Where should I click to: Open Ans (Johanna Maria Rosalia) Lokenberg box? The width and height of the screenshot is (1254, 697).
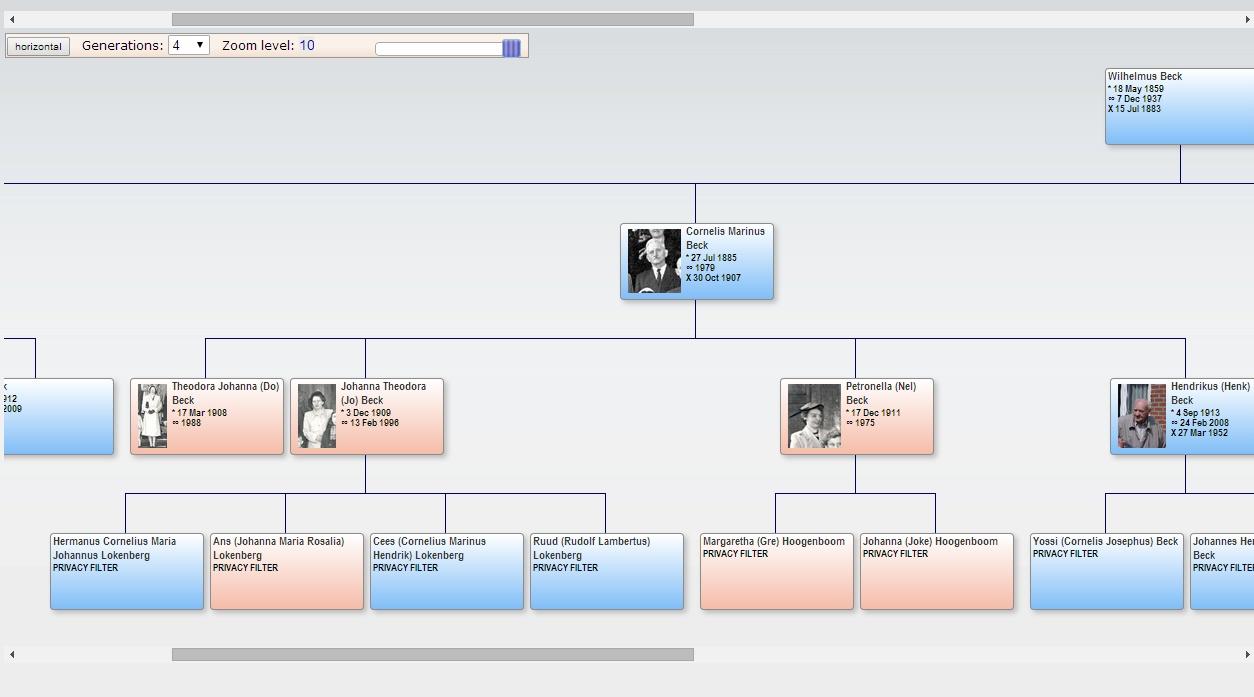pos(287,571)
